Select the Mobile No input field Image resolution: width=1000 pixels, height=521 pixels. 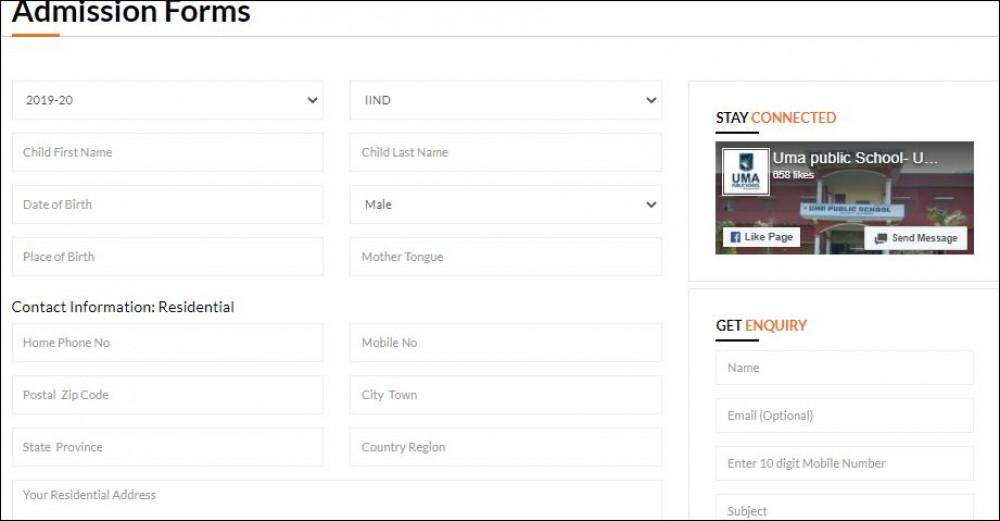(505, 342)
